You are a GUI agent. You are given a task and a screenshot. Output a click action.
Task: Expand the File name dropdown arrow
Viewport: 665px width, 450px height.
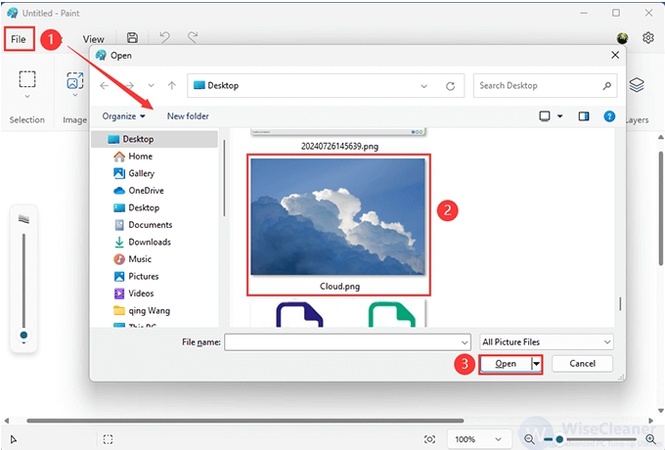coord(465,342)
